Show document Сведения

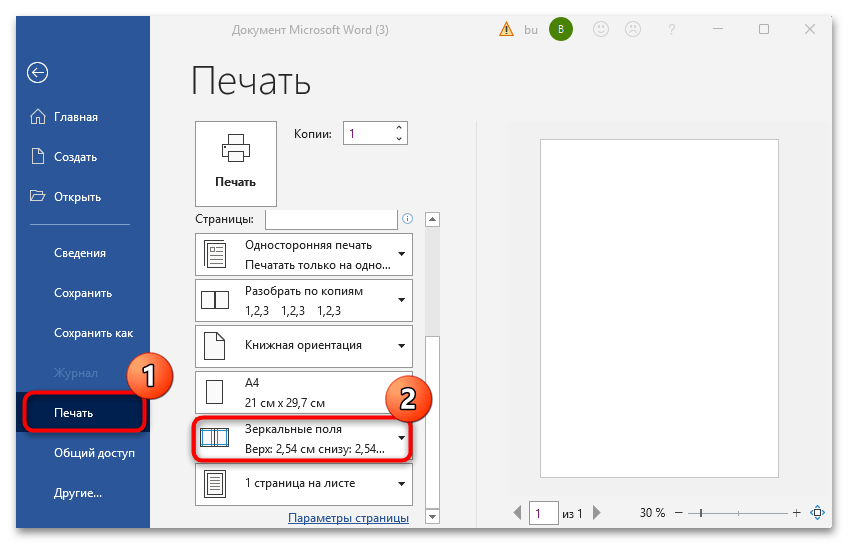coord(80,253)
